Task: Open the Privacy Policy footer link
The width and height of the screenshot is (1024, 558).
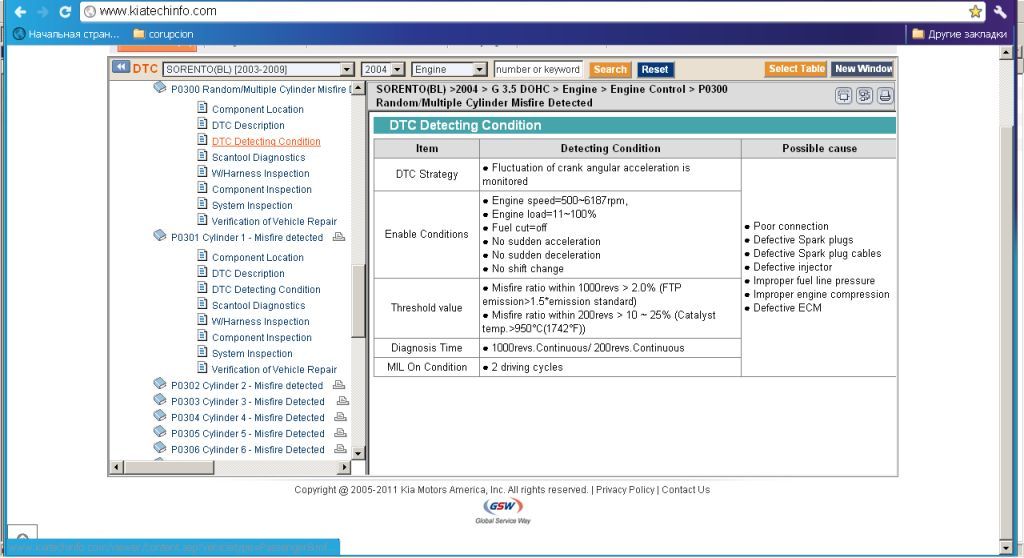Action: tap(625, 490)
